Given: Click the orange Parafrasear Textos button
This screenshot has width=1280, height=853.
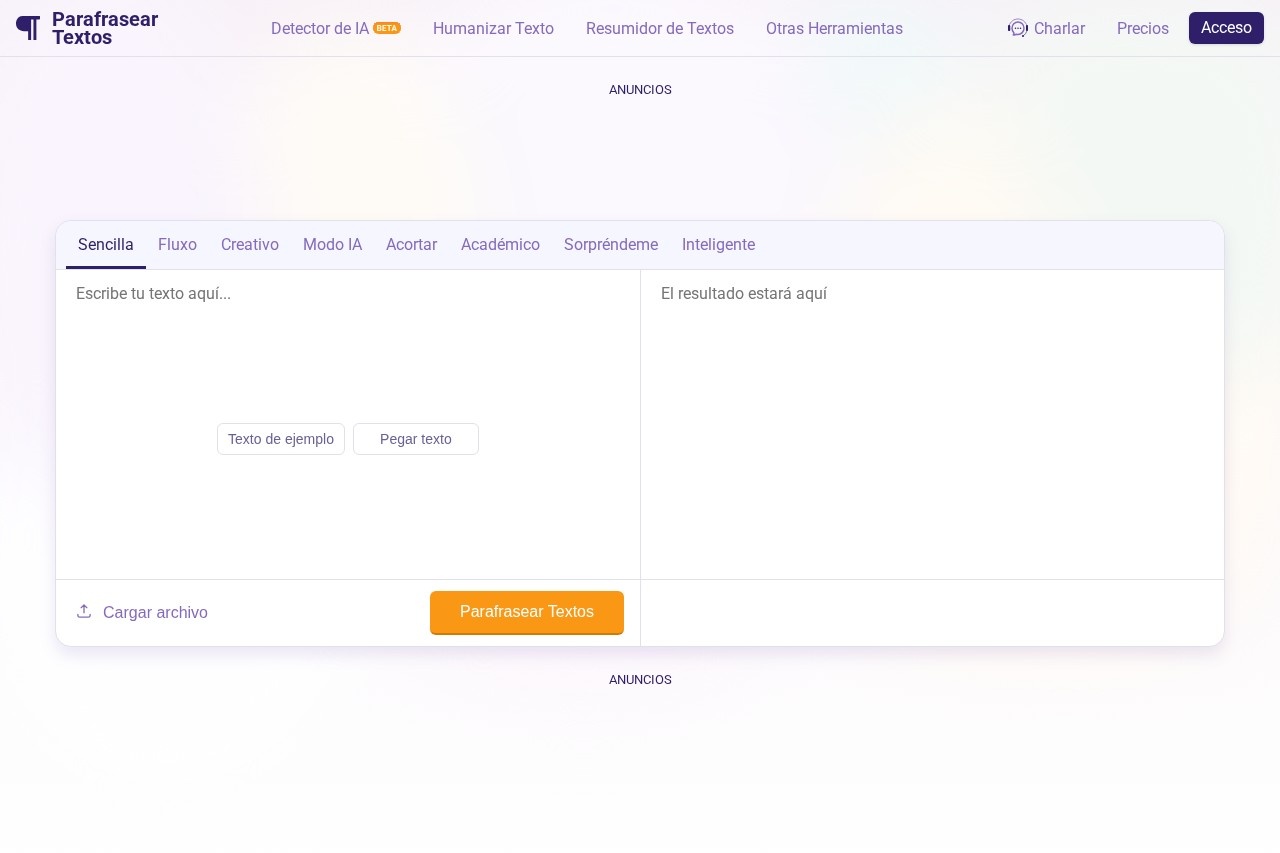Looking at the screenshot, I should [526, 612].
